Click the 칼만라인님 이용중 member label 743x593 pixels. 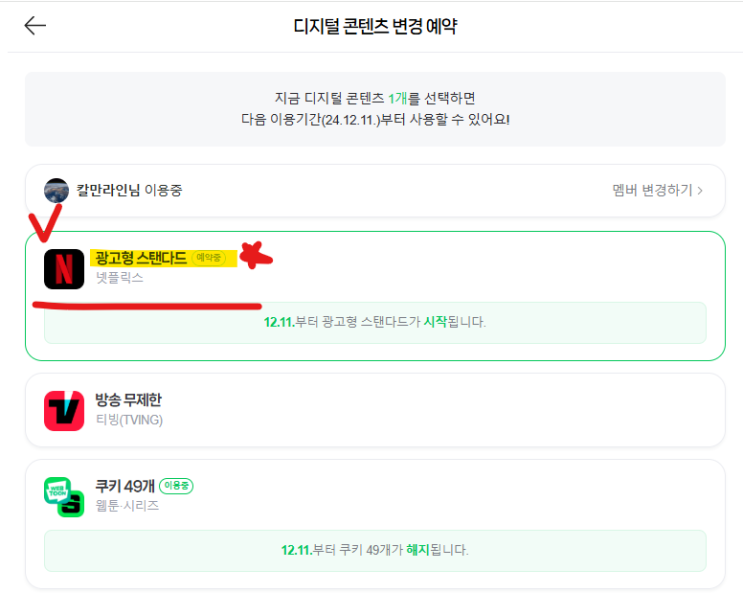pyautogui.click(x=129, y=190)
